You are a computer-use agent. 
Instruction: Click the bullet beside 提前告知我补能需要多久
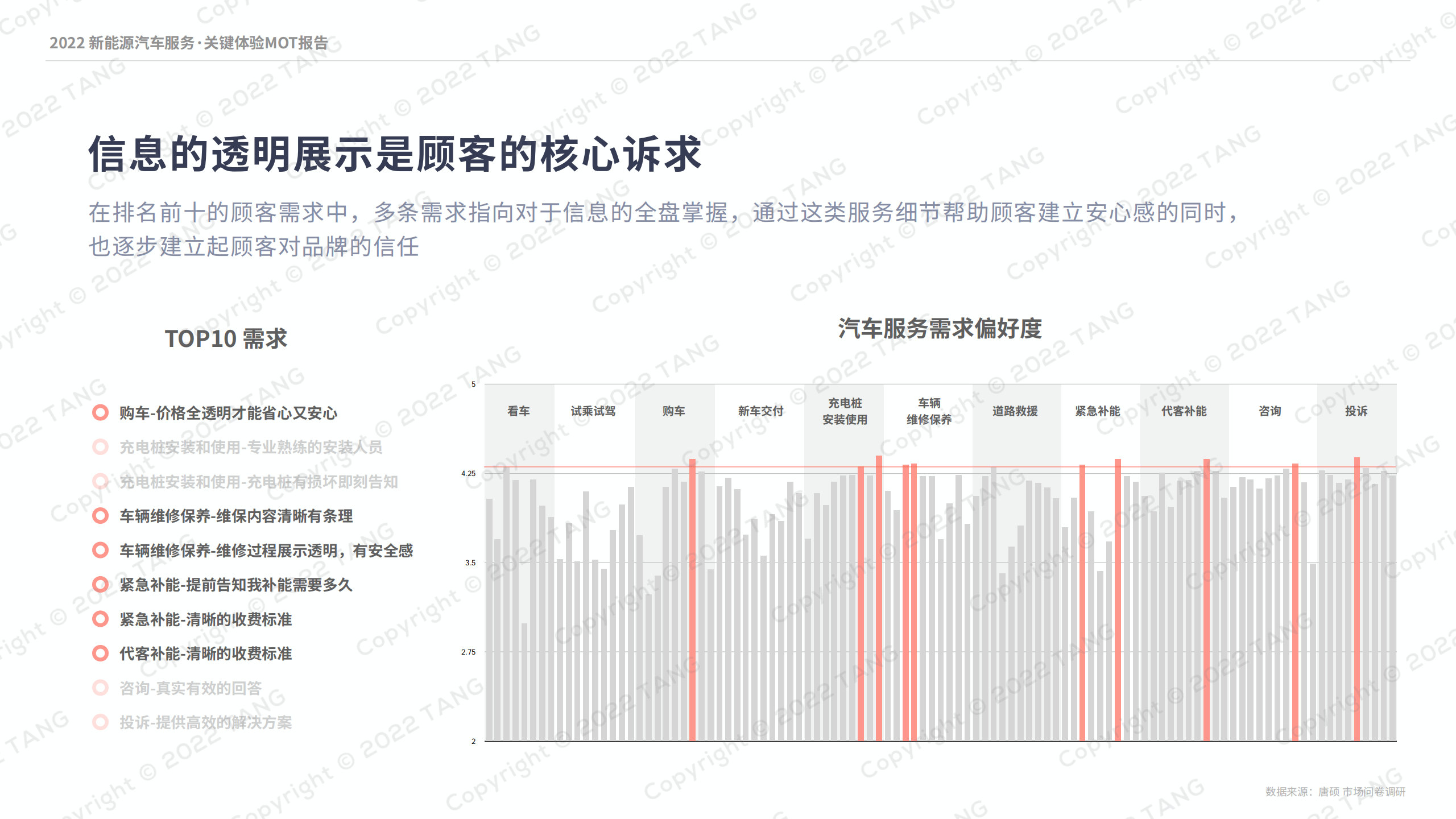click(x=101, y=585)
